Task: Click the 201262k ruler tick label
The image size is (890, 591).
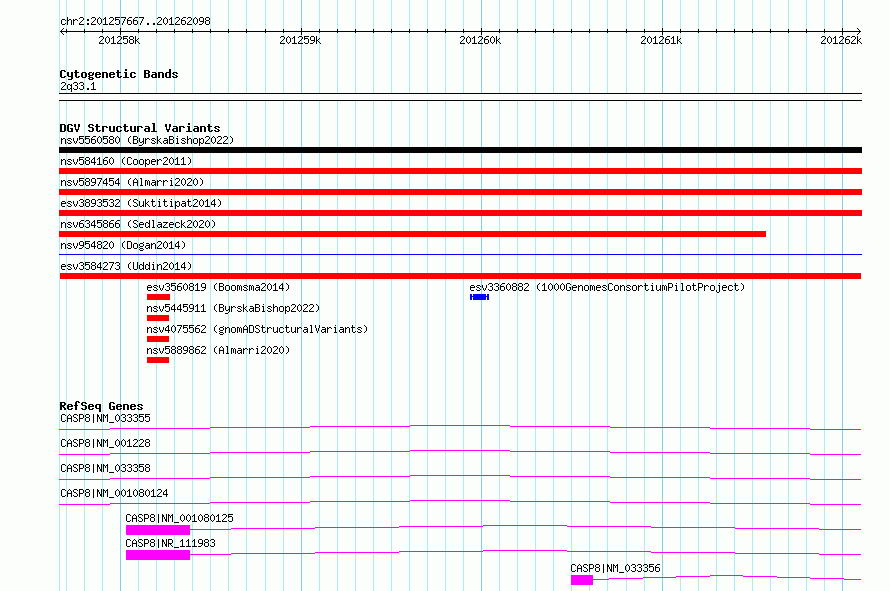Action: (x=841, y=40)
